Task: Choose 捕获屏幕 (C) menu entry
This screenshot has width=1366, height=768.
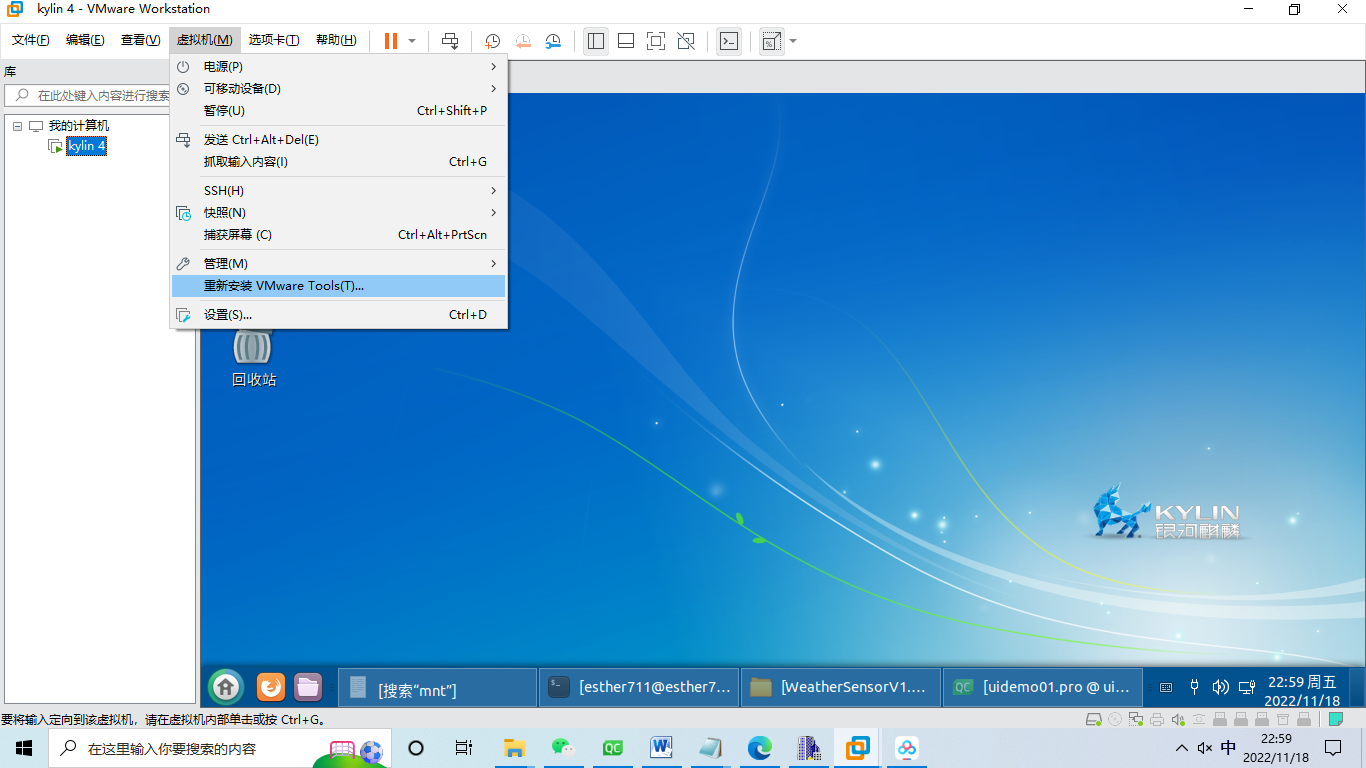Action: 339,235
